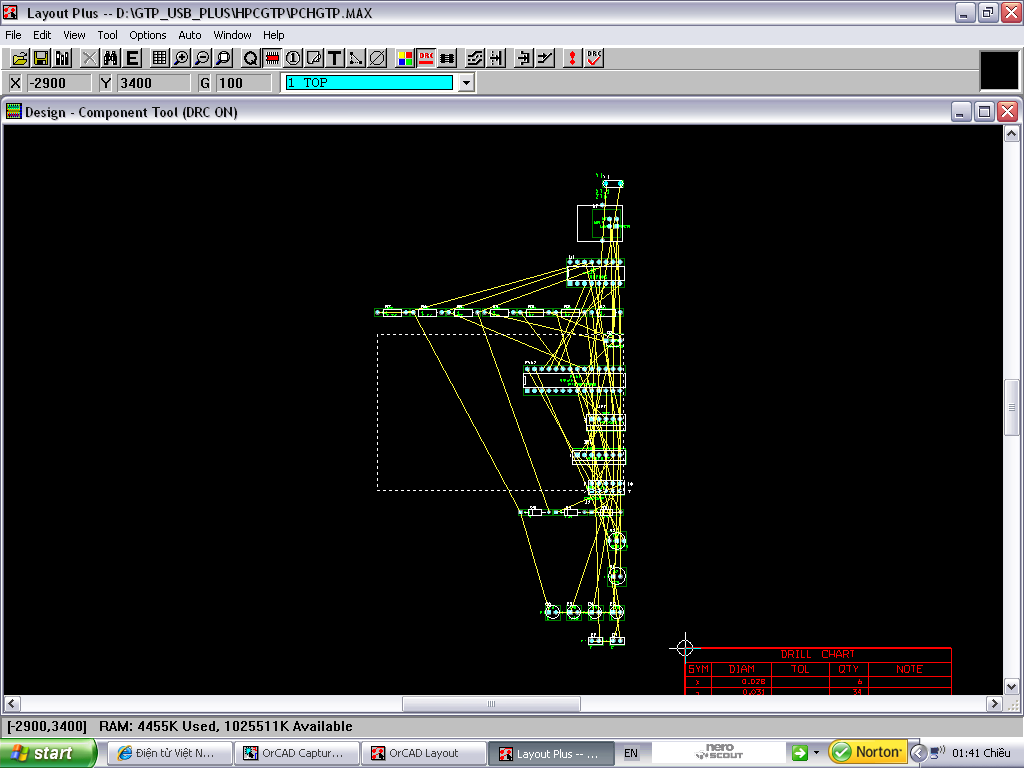This screenshot has width=1024, height=768.
Task: Open the File menu
Action: (13, 35)
